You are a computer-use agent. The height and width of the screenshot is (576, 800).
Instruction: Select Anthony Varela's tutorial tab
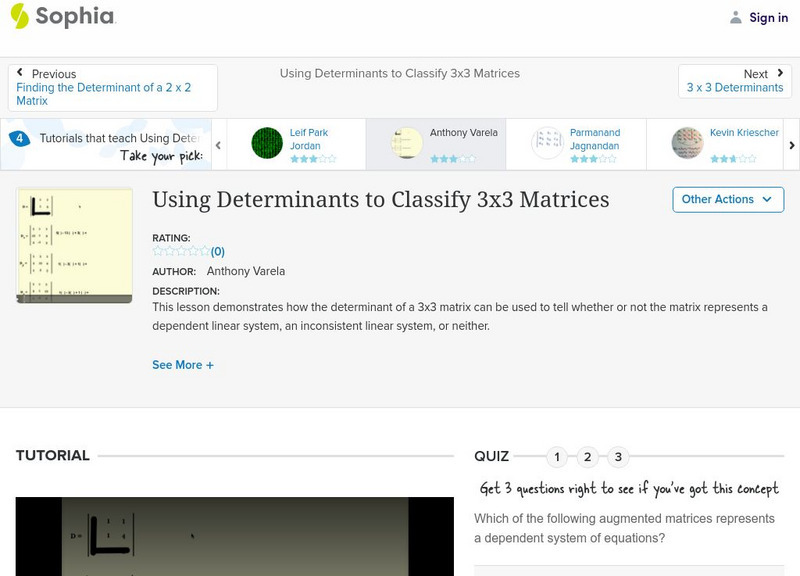[436, 144]
